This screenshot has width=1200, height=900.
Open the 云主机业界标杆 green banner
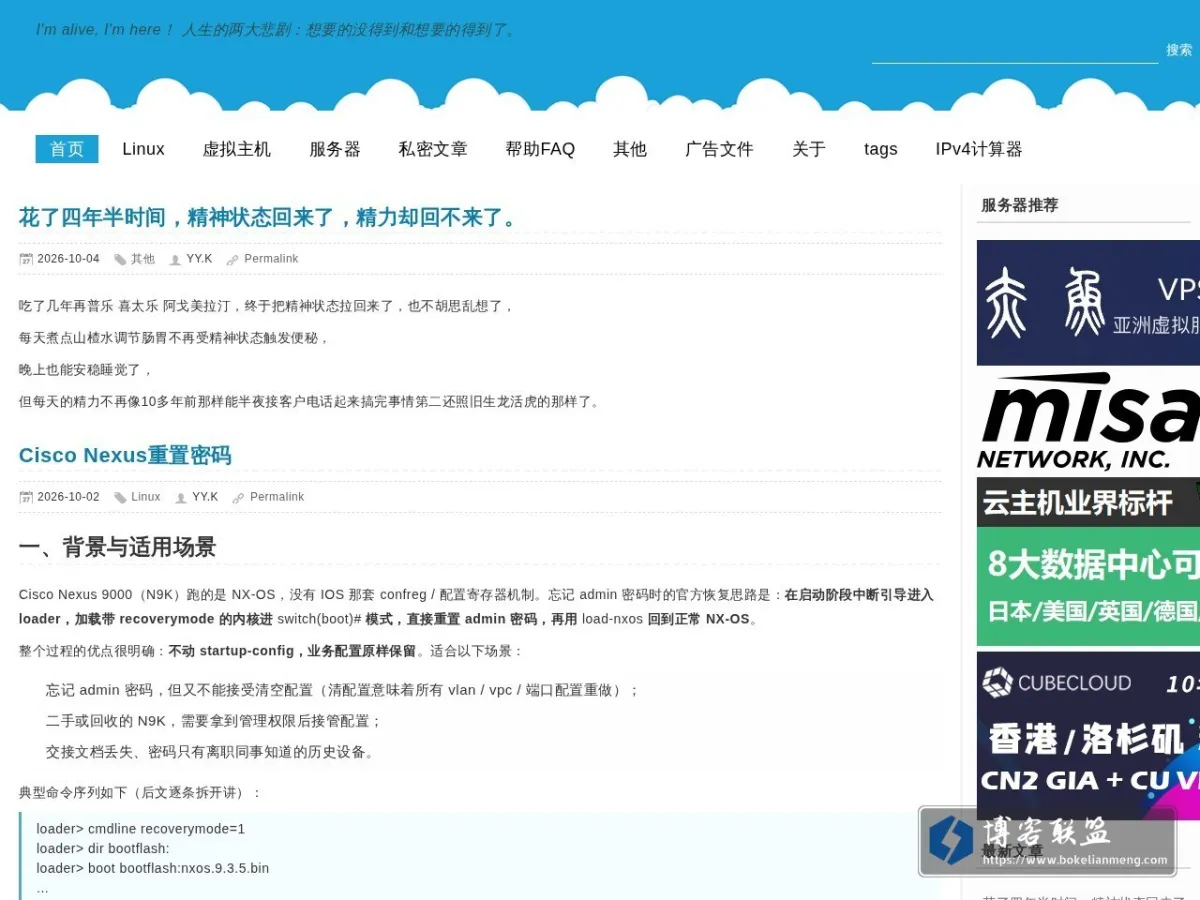pos(1088,562)
